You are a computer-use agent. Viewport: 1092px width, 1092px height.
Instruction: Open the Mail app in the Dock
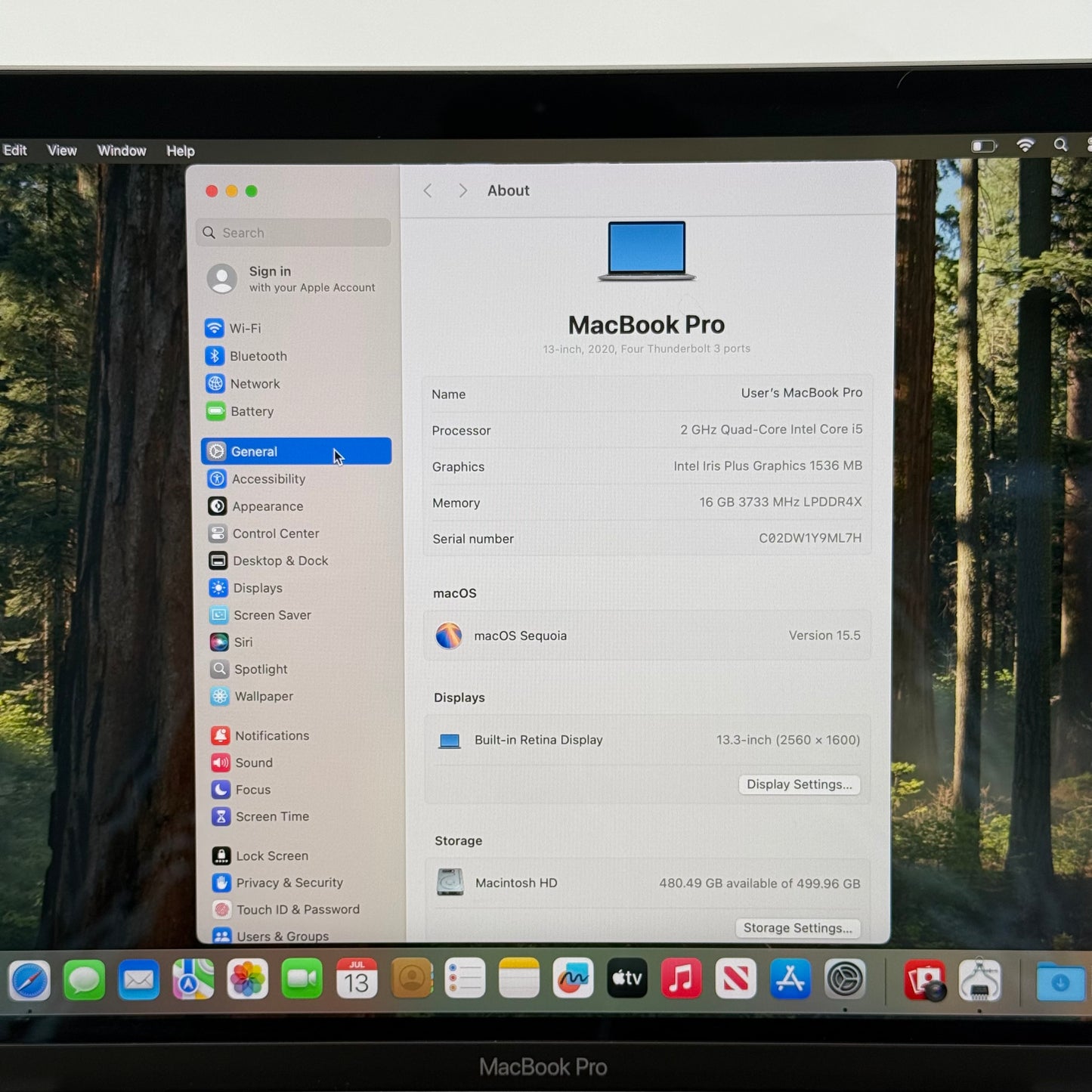coord(139,980)
